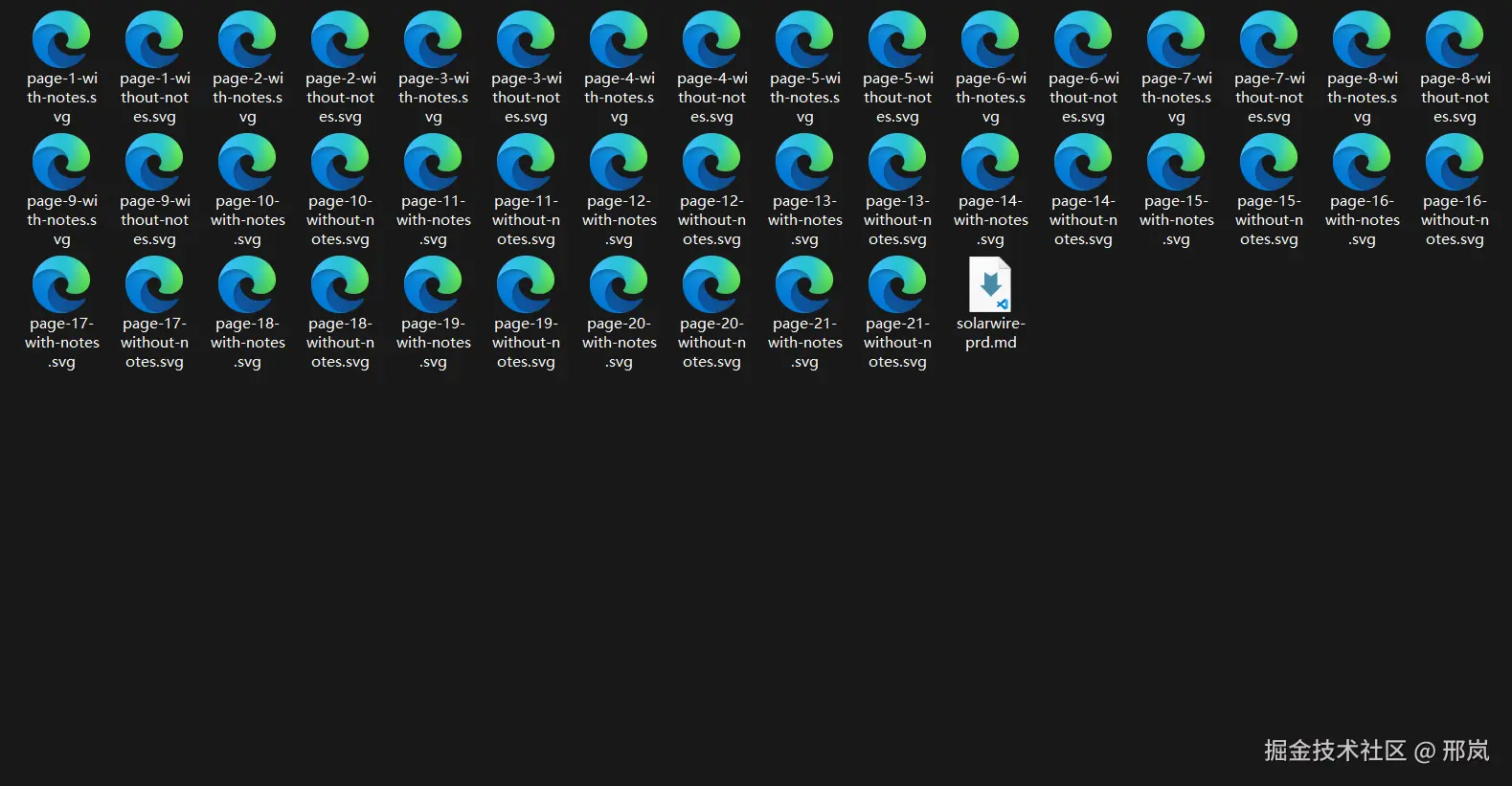Pick the page-14-with-notes.svg icon
This screenshot has width=1512, height=786.
[x=990, y=162]
